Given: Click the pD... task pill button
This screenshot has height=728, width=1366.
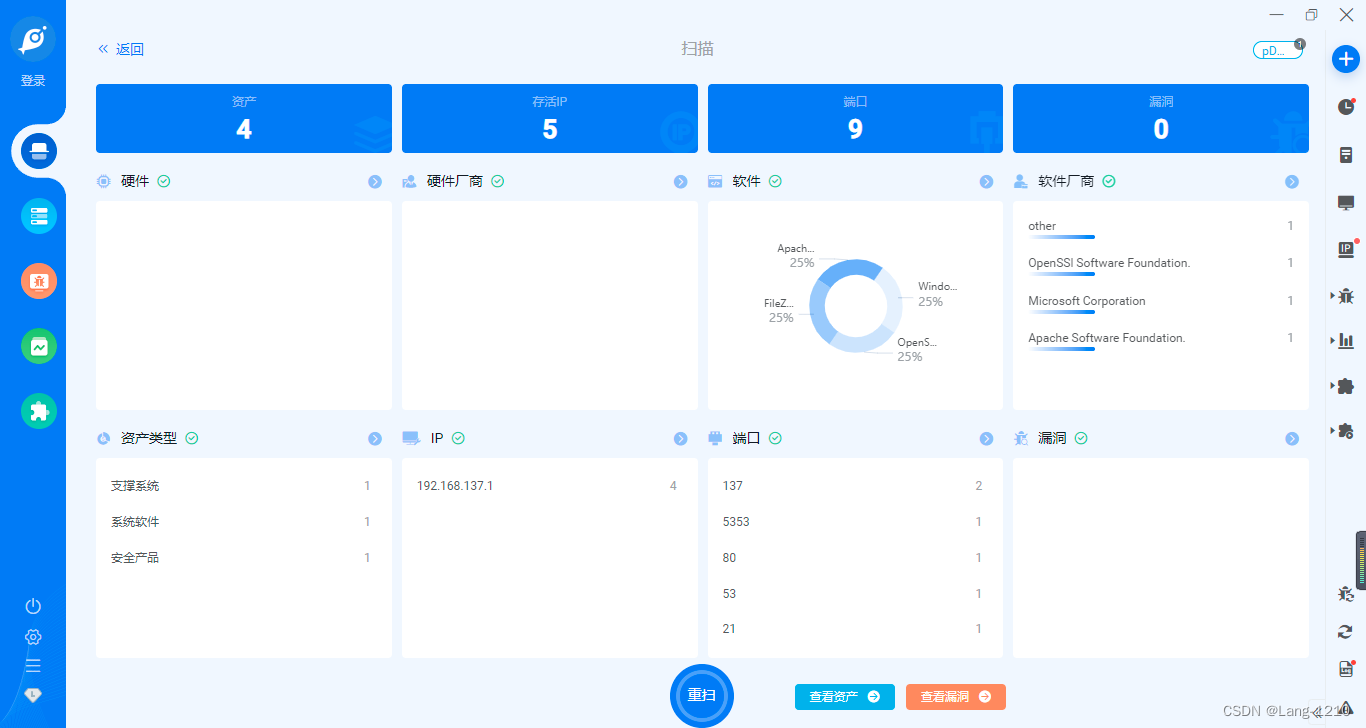Looking at the screenshot, I should pos(1278,51).
